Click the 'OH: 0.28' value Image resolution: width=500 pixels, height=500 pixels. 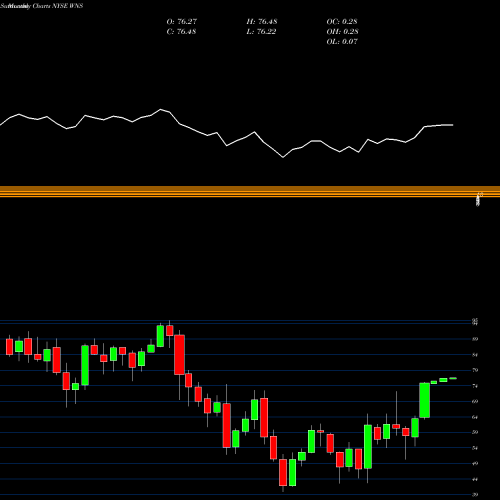point(342,31)
